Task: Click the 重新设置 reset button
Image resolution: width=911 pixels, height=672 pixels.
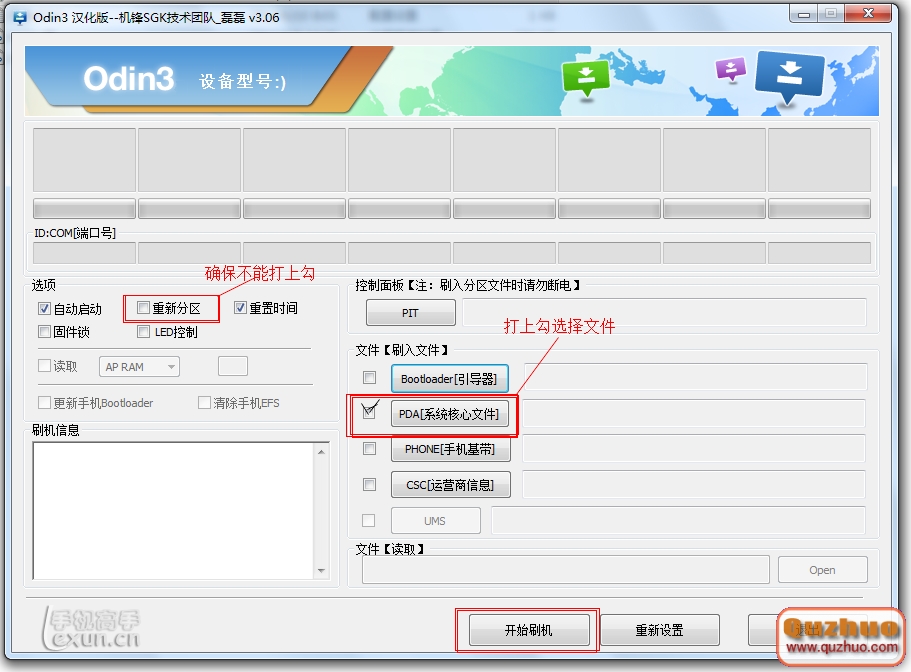Action: click(x=659, y=630)
